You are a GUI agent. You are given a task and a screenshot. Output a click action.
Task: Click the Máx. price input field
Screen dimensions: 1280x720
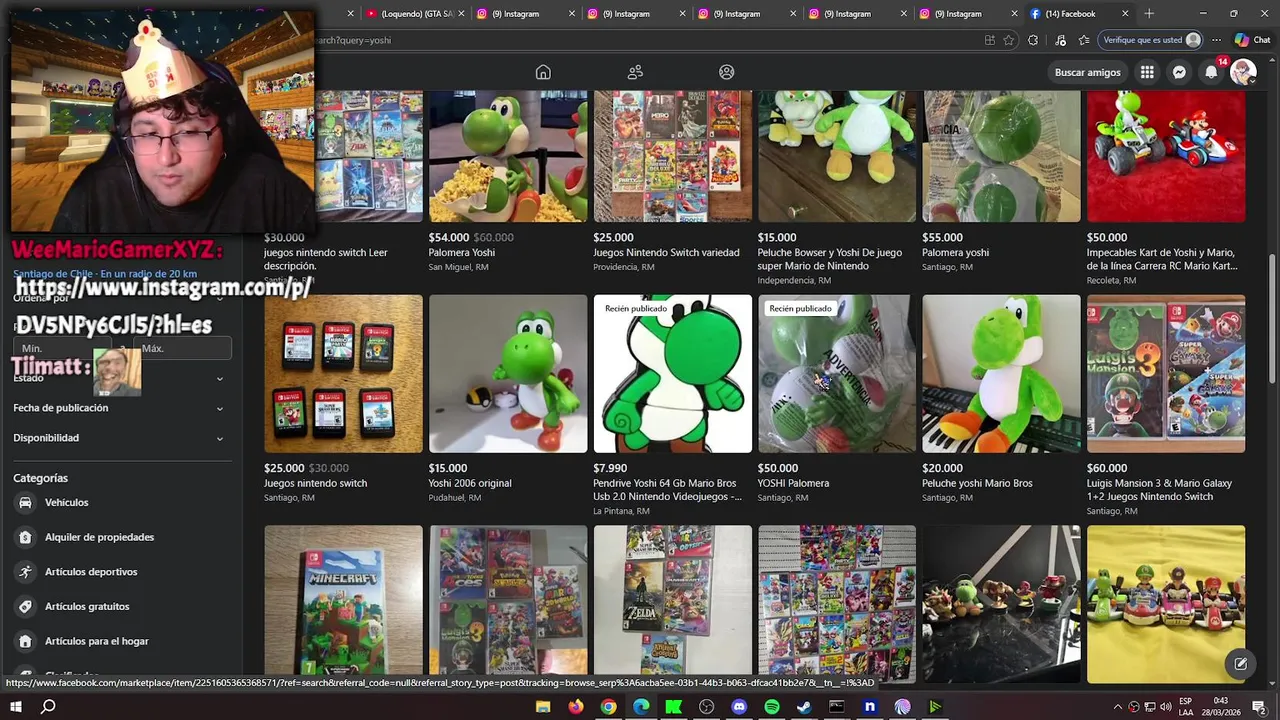point(183,348)
